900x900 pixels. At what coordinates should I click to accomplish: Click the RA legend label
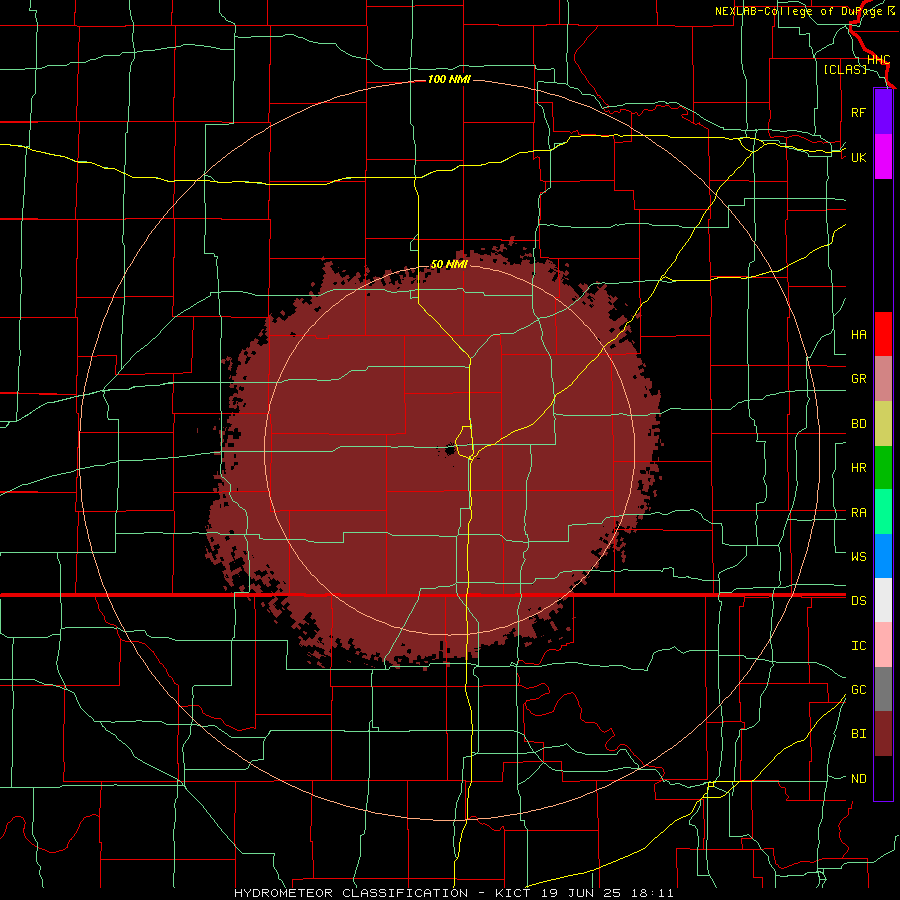click(858, 513)
